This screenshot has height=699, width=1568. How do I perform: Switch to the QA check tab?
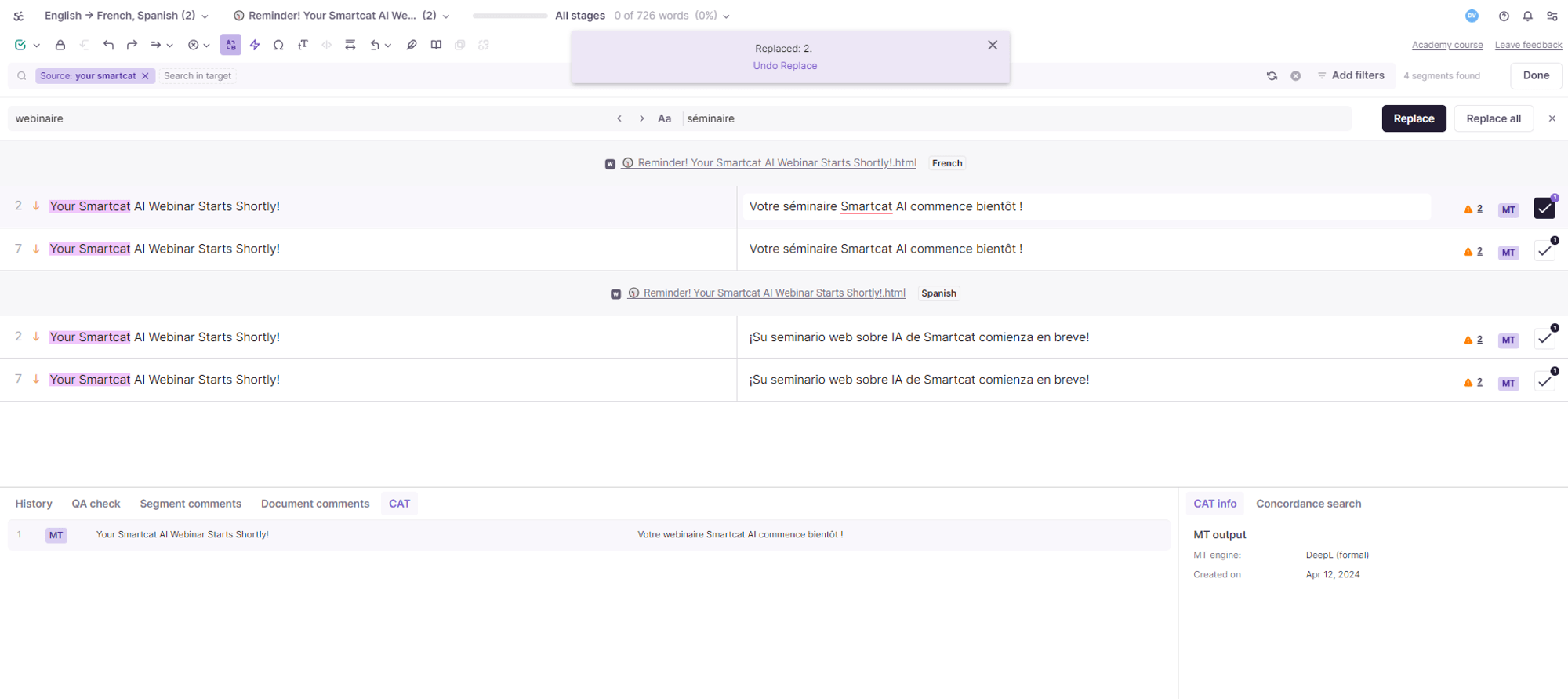tap(96, 504)
